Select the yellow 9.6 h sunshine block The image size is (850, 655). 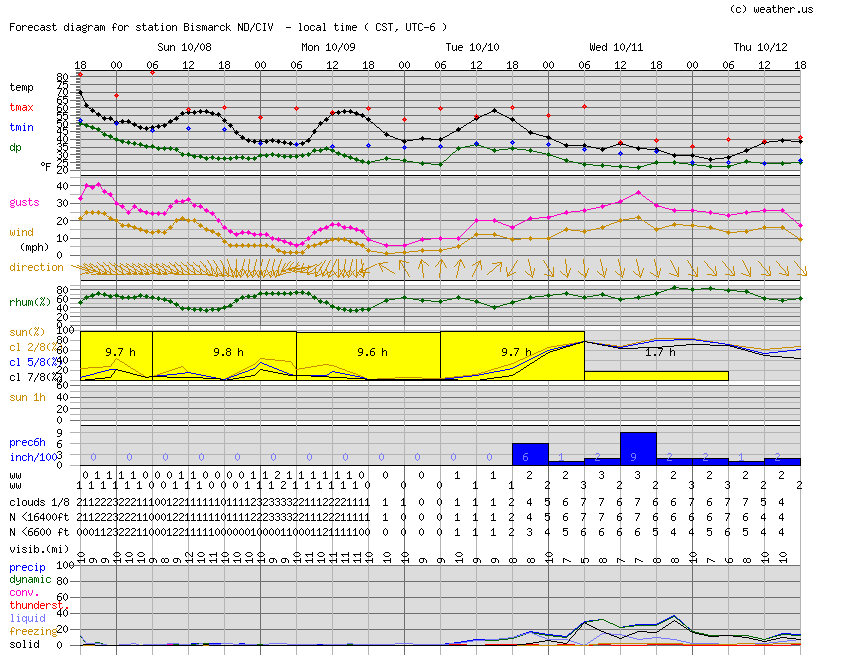[368, 354]
